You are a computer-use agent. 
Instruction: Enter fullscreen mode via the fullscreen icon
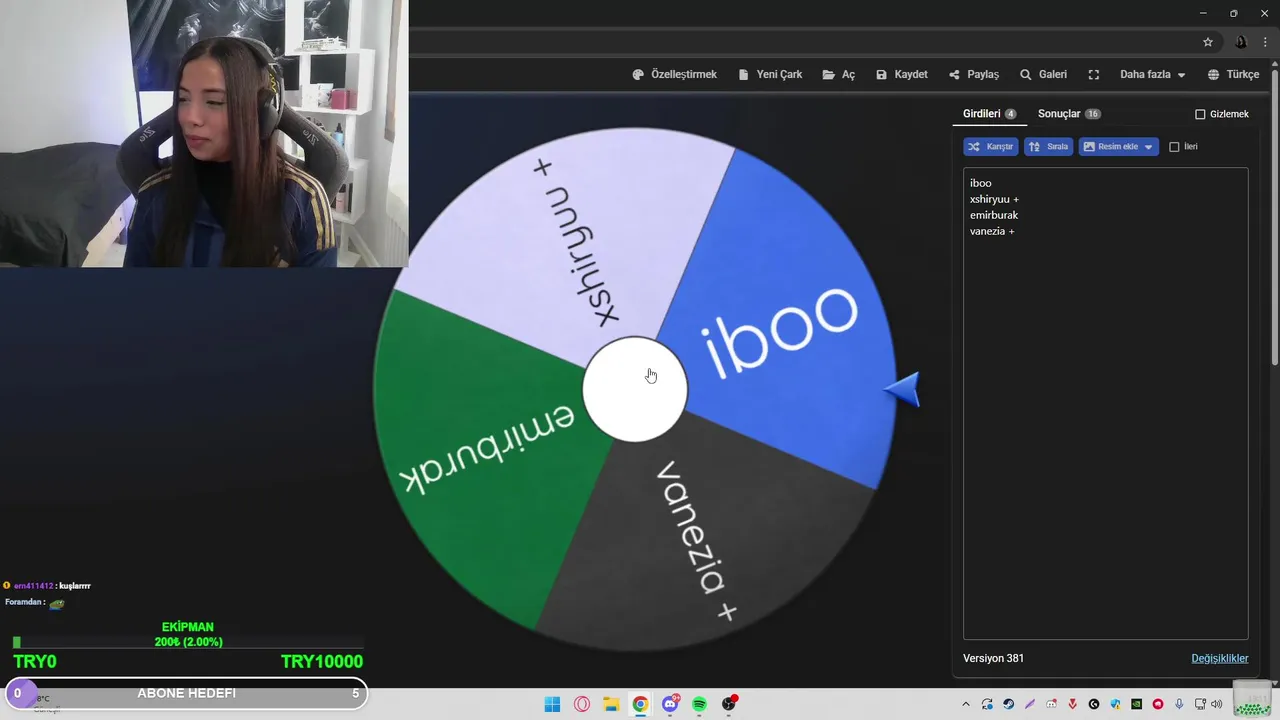pos(1094,75)
